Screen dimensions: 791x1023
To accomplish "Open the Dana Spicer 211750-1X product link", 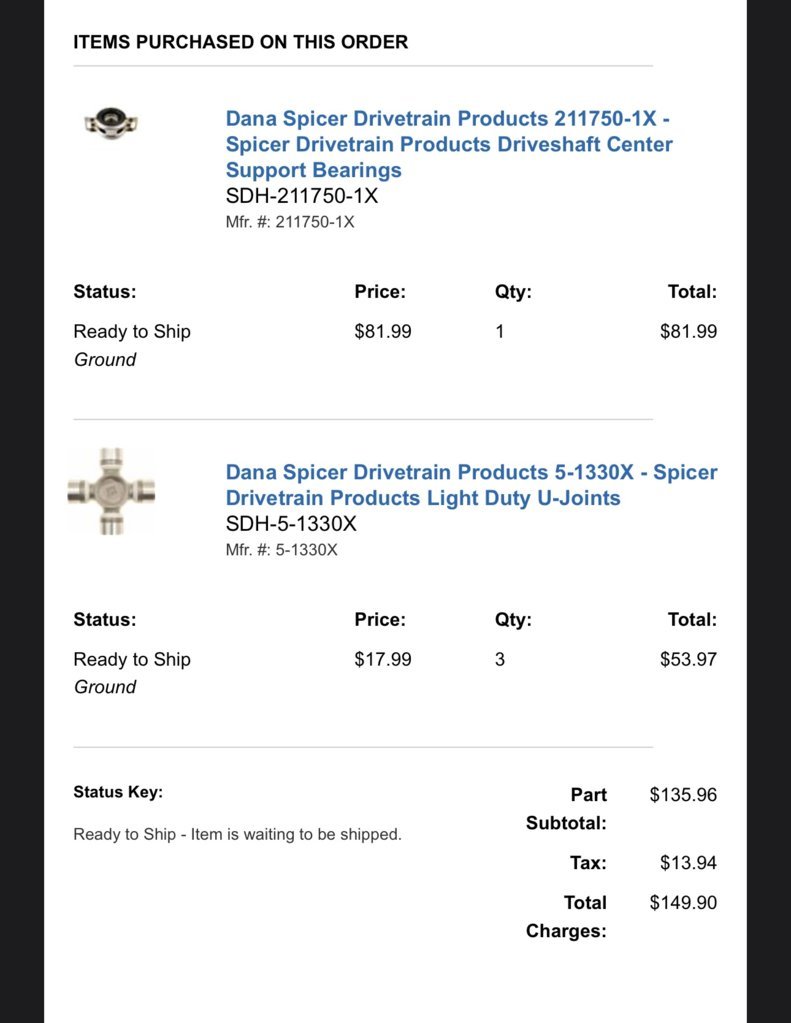I will coord(449,144).
